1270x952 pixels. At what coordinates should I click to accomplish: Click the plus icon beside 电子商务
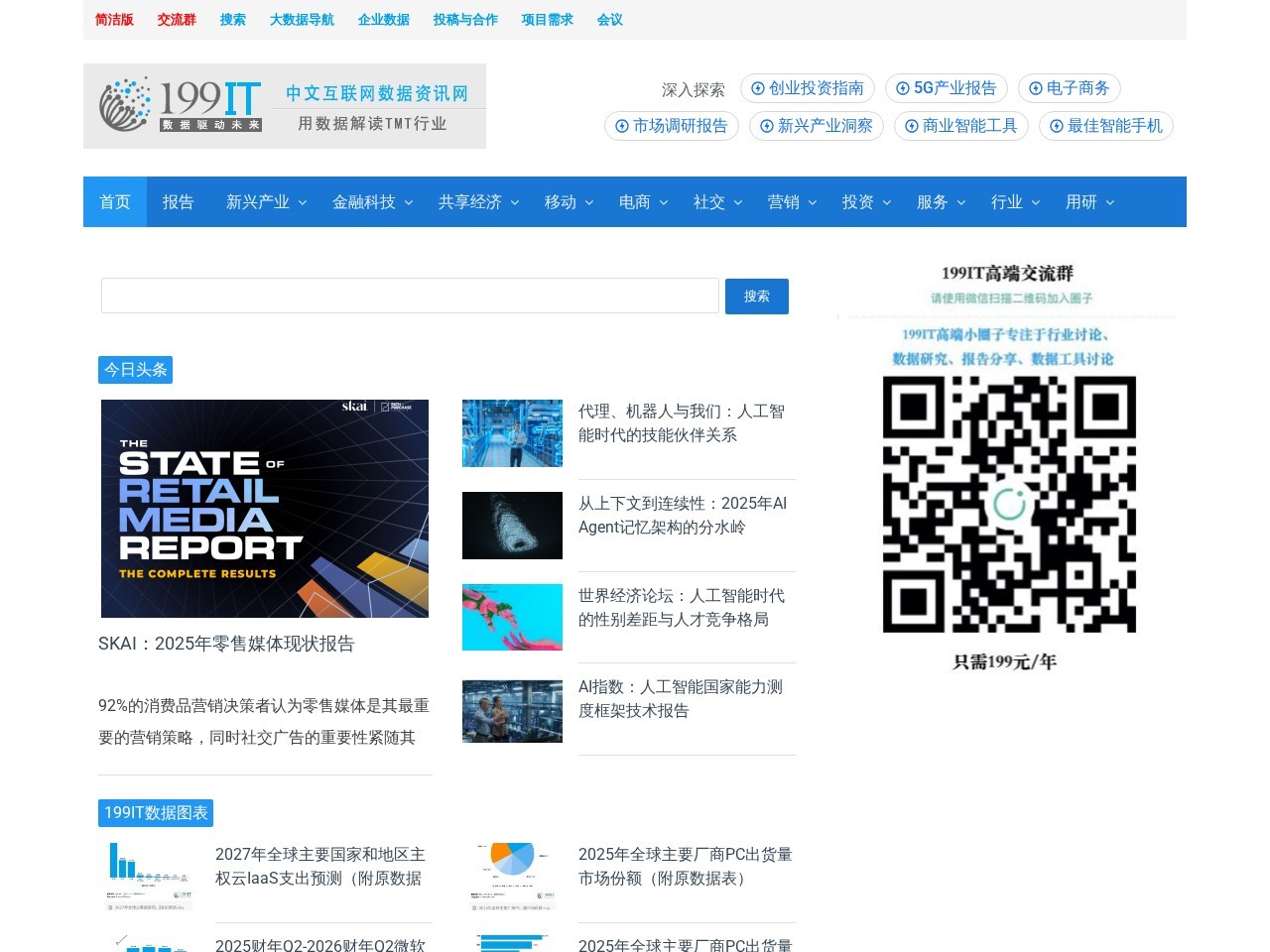pos(1037,88)
